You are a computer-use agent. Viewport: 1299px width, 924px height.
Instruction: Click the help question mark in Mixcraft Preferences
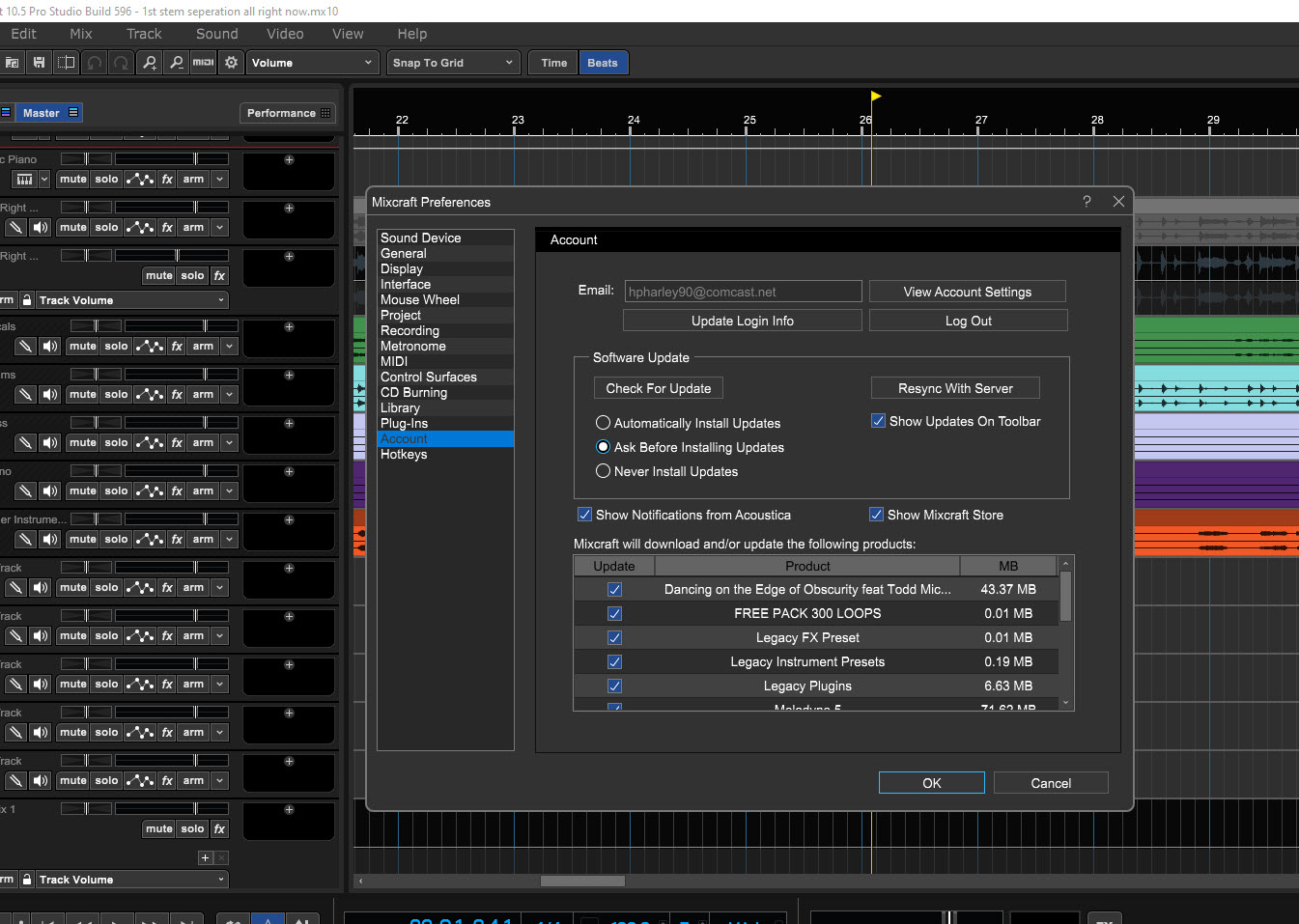1087,201
